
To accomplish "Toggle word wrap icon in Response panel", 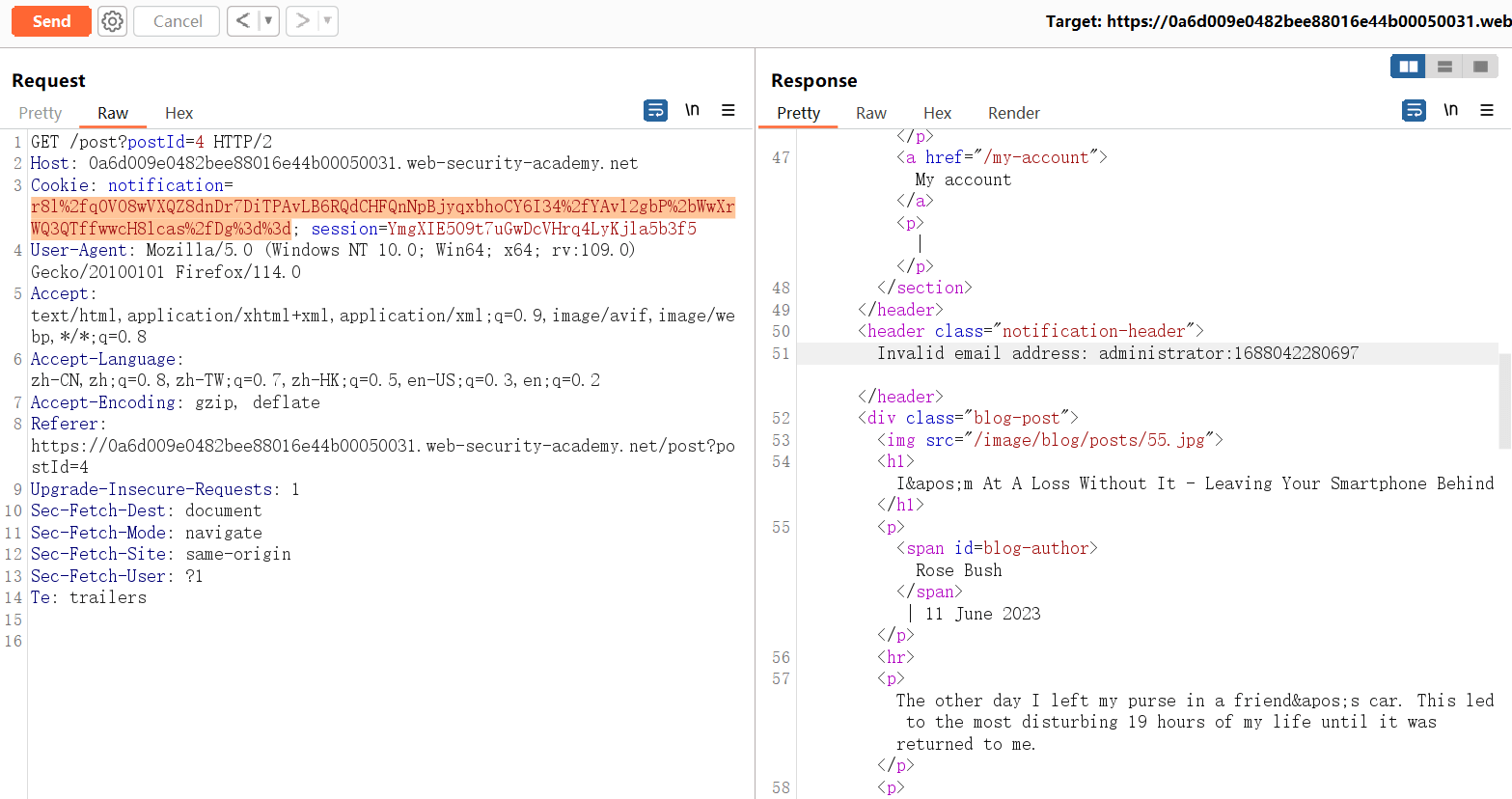I will pyautogui.click(x=1414, y=111).
